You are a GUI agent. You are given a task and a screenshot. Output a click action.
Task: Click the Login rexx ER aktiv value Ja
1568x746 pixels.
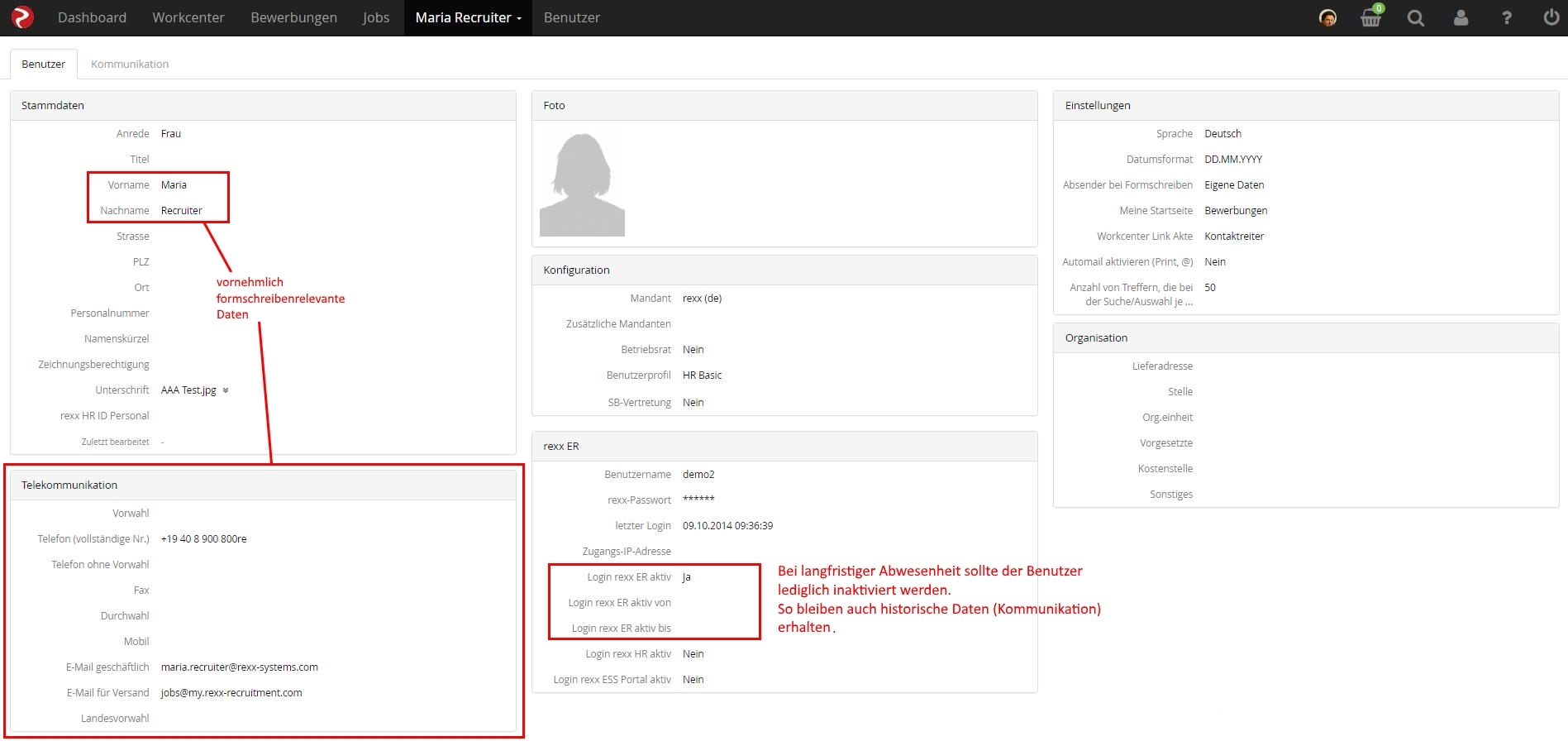point(686,576)
